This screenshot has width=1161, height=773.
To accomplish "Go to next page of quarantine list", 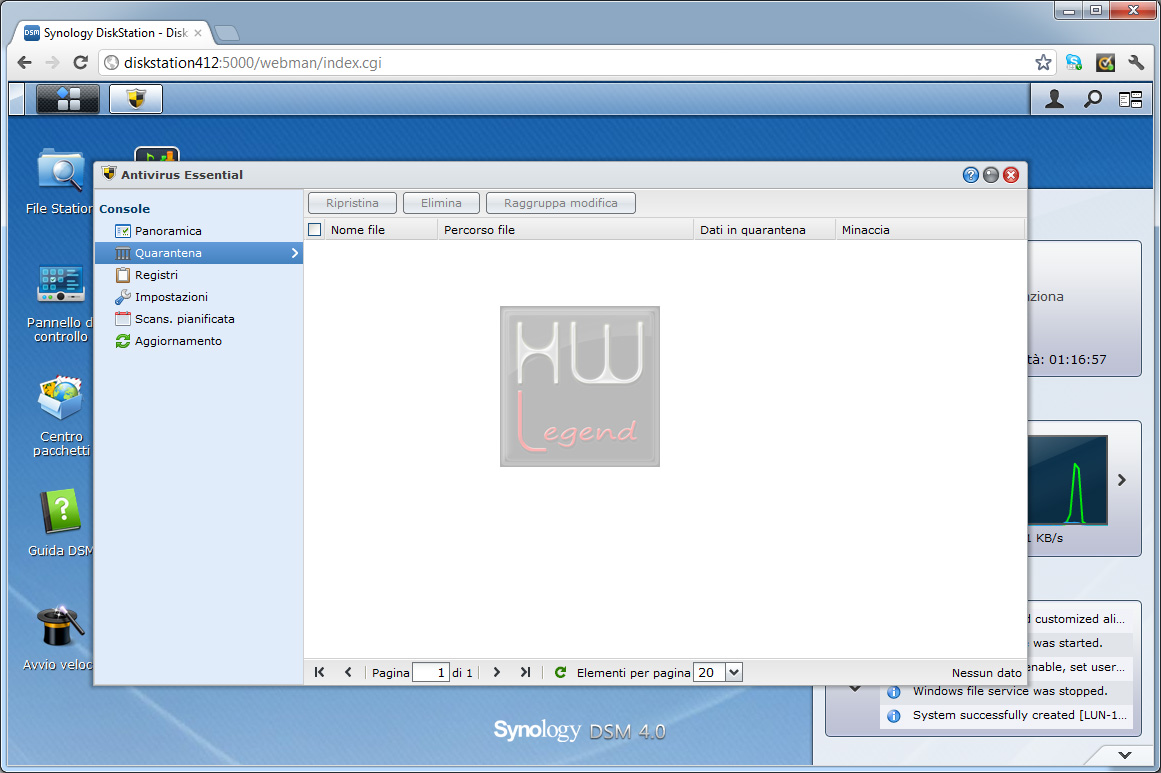I will point(497,672).
